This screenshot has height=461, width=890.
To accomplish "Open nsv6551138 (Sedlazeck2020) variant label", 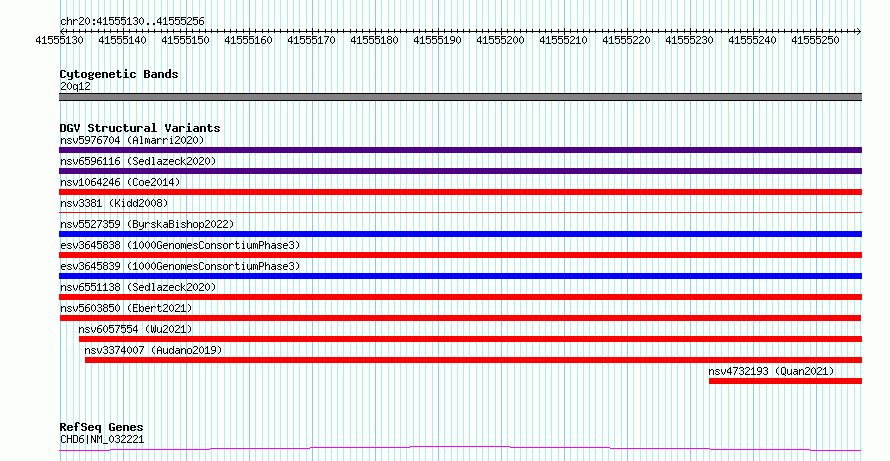I will pos(138,287).
